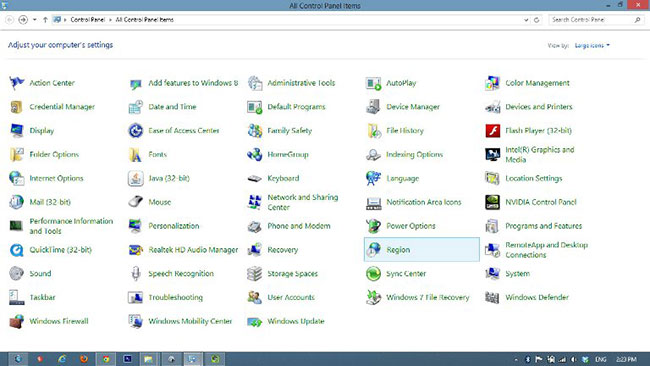The image size is (650, 366).
Task: Open Chrome from the taskbar
Action: point(106,359)
